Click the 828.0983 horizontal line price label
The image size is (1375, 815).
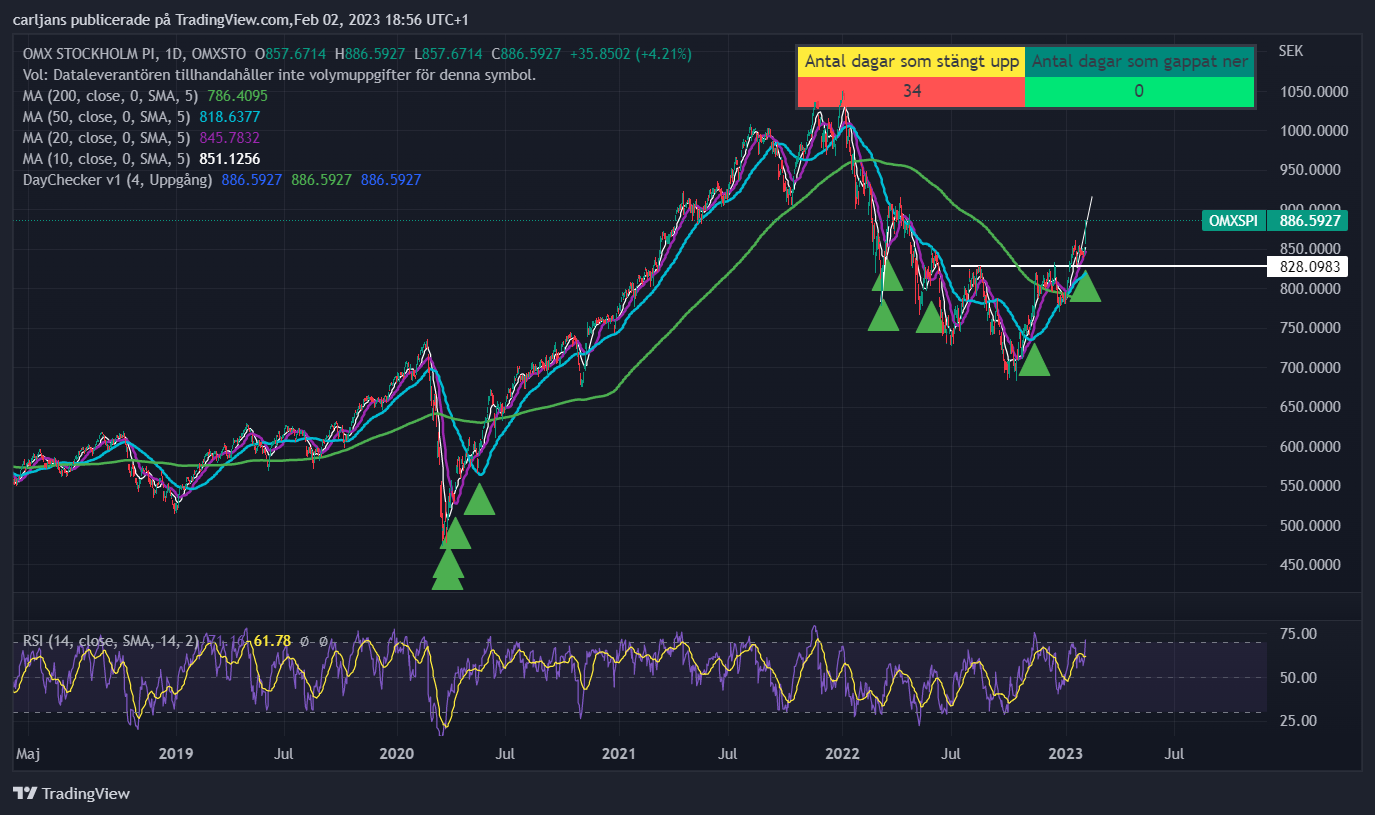[x=1307, y=267]
